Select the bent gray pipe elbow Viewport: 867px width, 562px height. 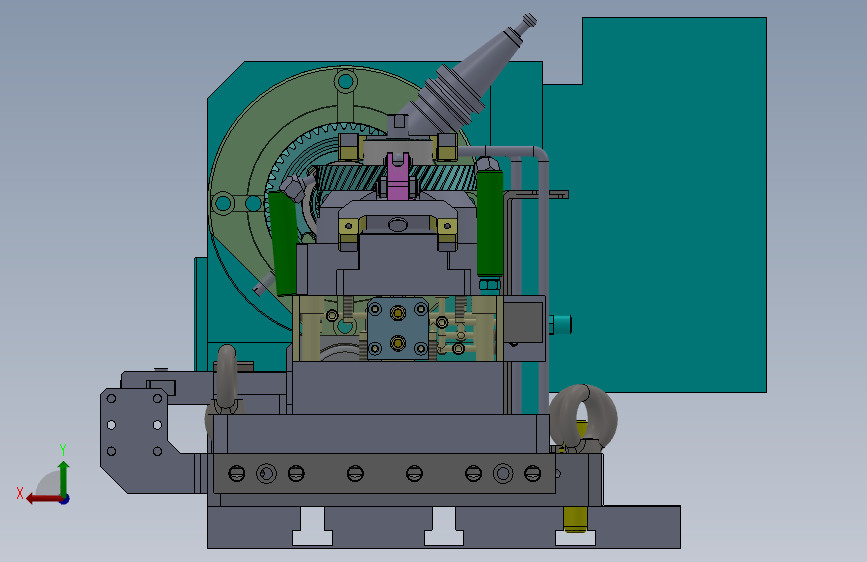(541, 155)
